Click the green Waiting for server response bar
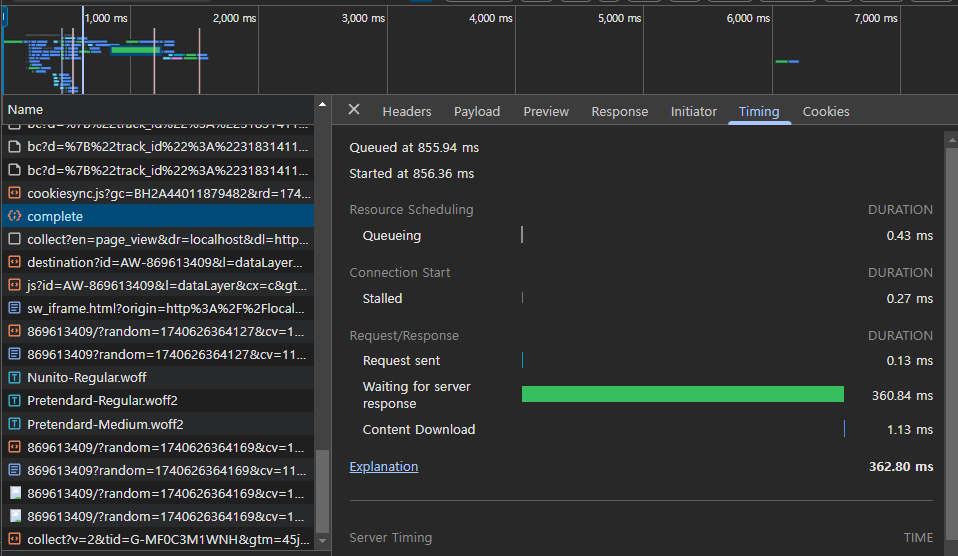Screen dimensions: 958x556 click(x=682, y=394)
